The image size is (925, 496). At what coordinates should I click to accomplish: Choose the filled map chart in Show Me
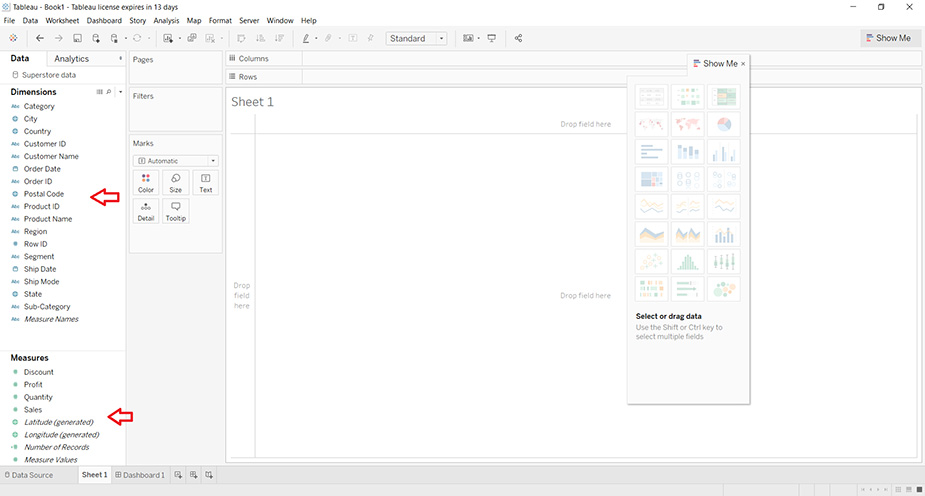(x=688, y=124)
